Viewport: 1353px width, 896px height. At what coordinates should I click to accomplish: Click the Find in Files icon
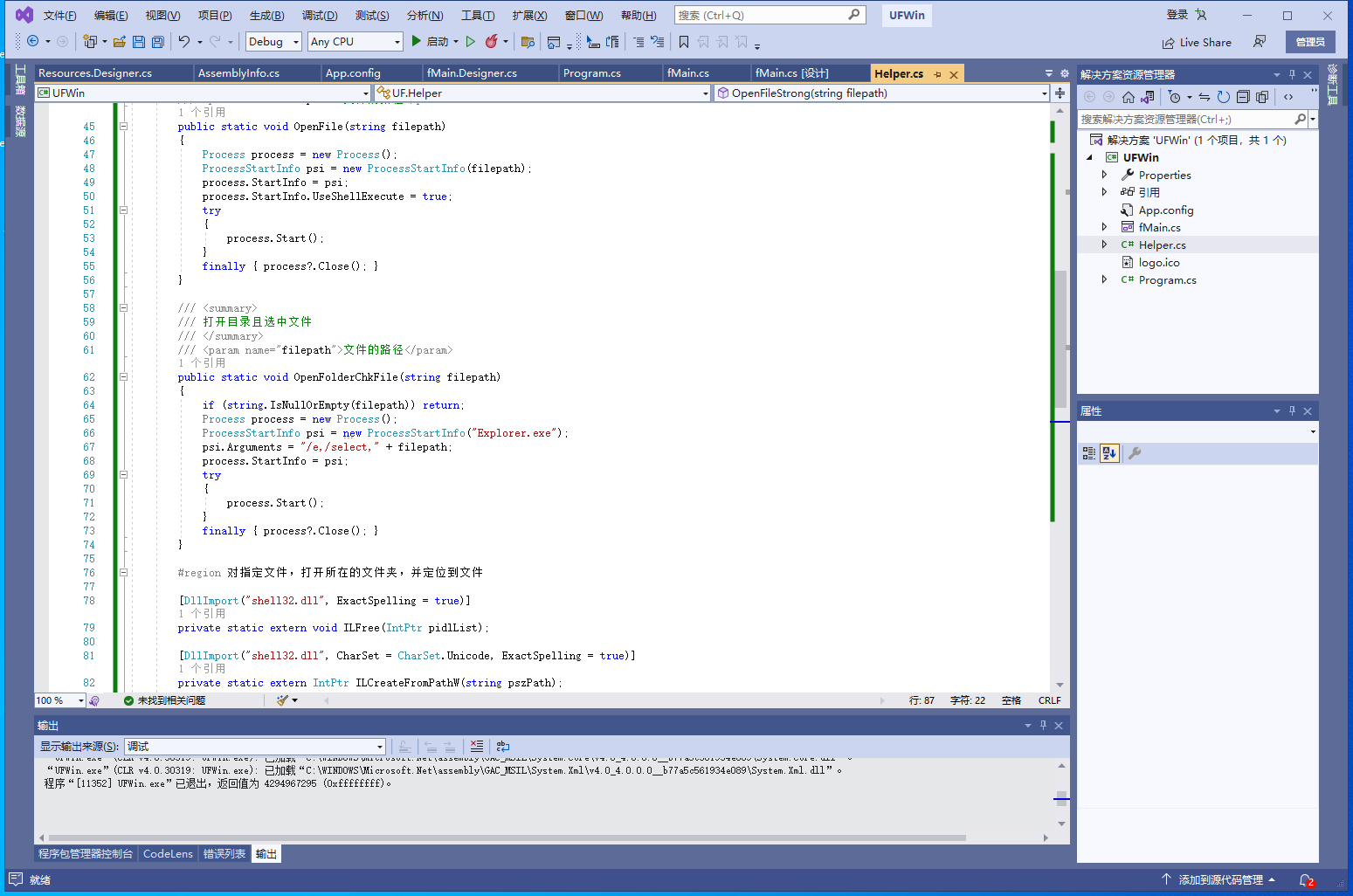528,41
